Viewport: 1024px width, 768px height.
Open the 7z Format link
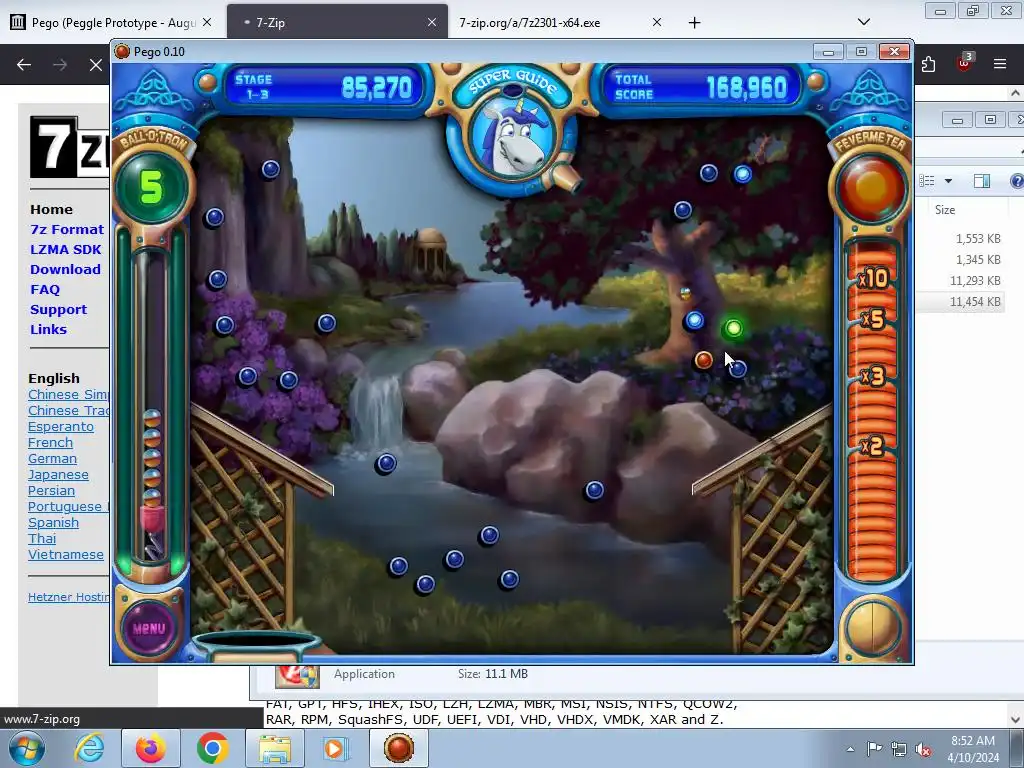coord(67,230)
